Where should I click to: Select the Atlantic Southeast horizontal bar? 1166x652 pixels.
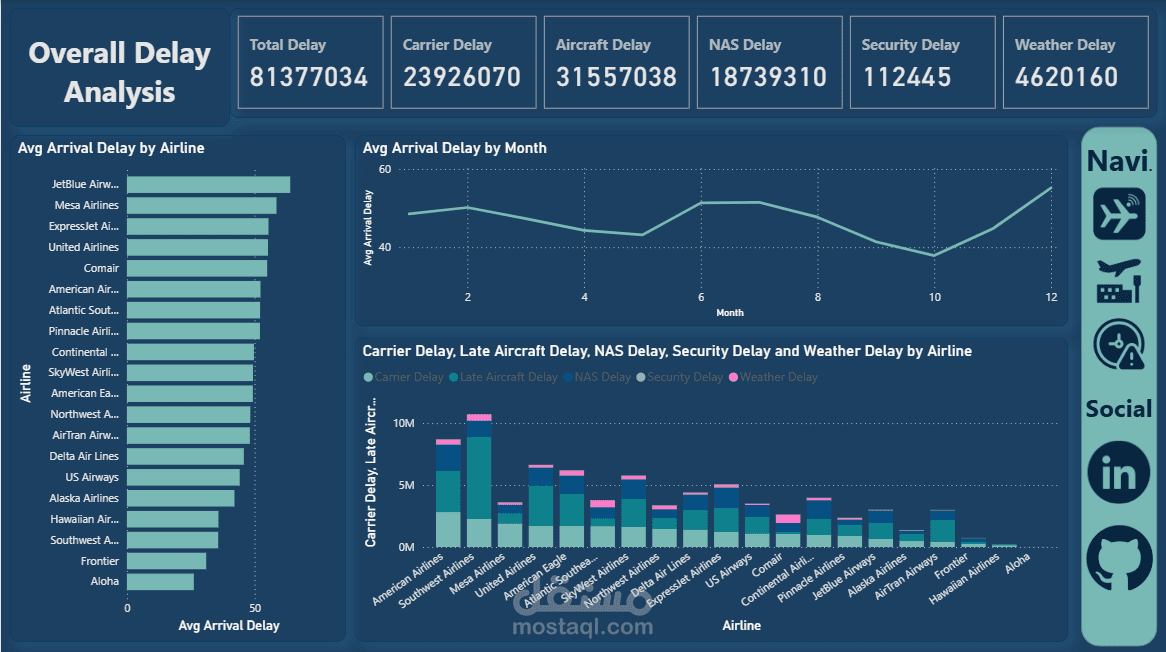[193, 310]
